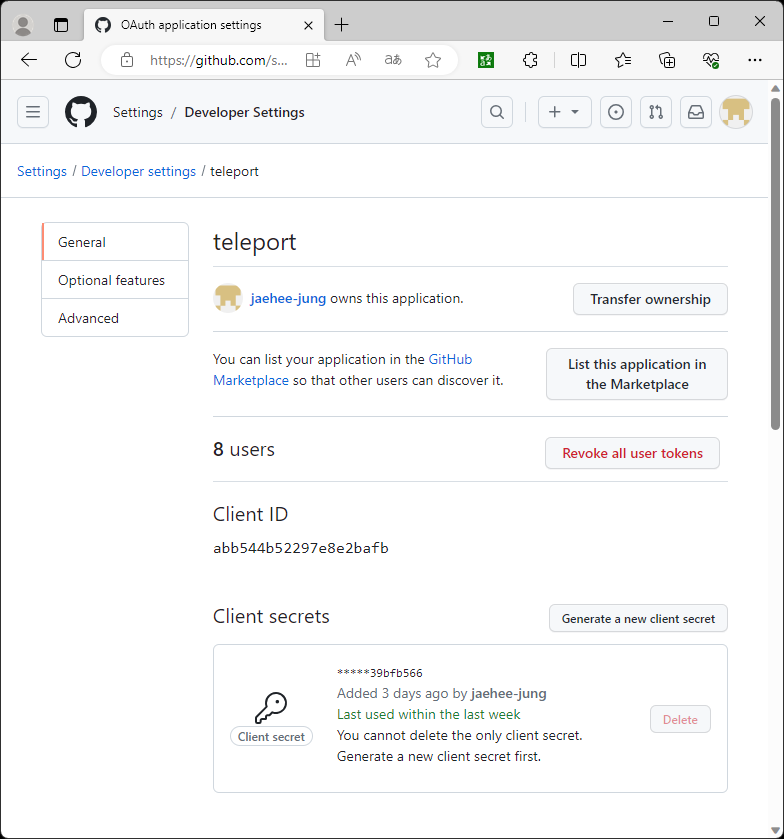
Task: Open the GitHub search icon
Action: (x=497, y=112)
